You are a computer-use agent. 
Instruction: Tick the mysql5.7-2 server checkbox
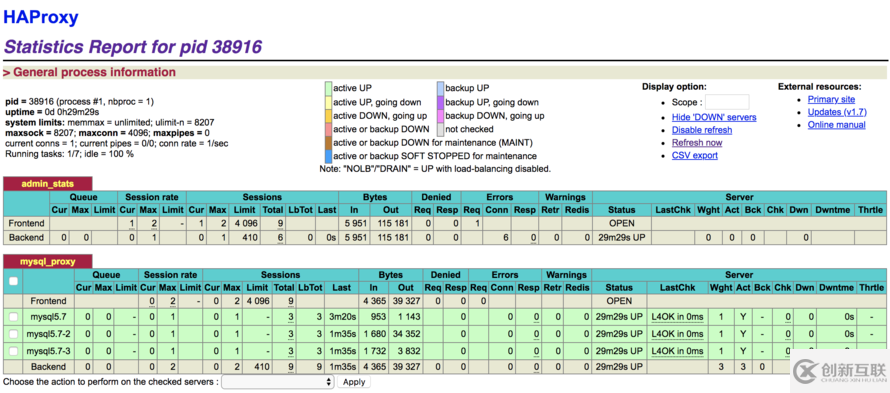13,334
